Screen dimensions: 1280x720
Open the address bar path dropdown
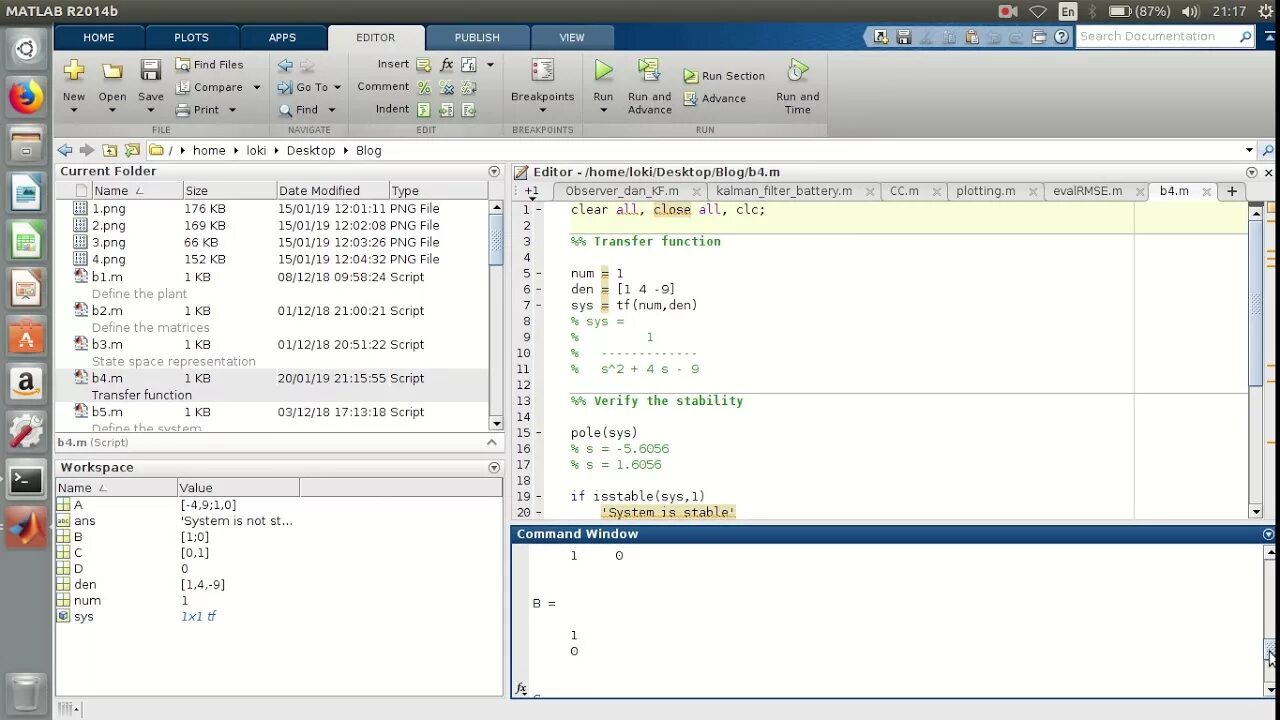1249,150
